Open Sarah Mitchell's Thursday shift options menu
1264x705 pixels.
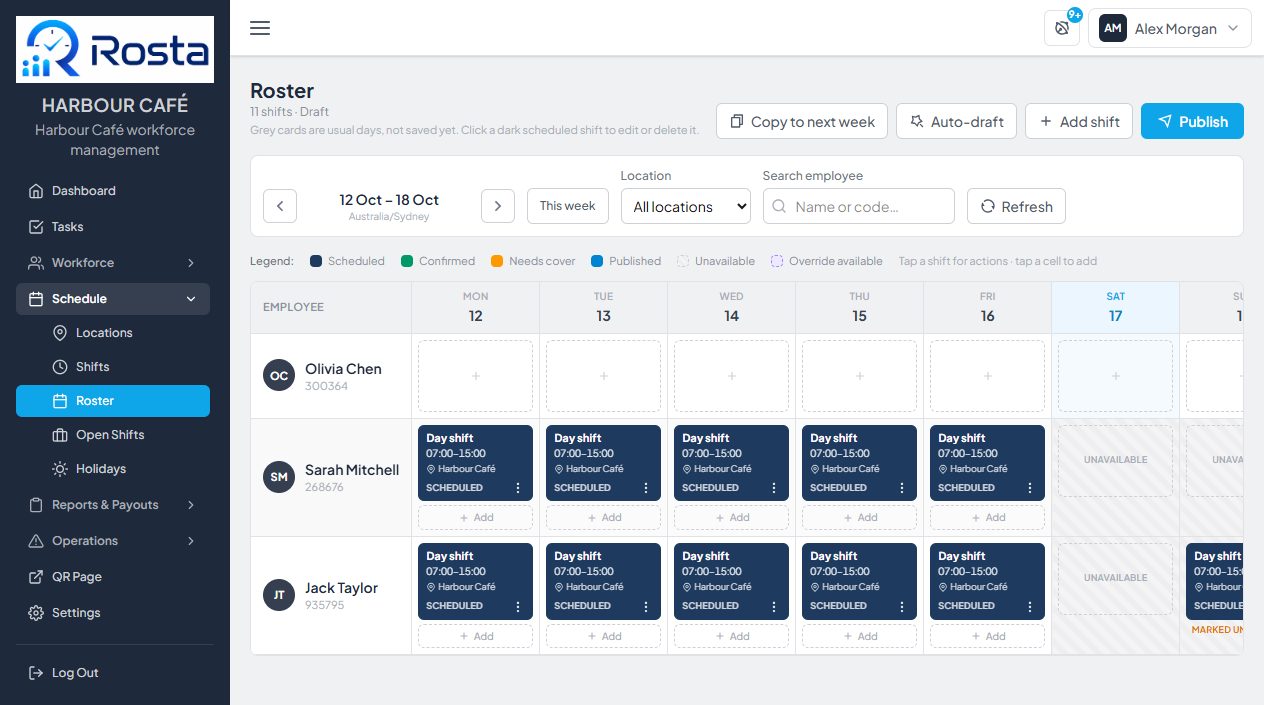pyautogui.click(x=902, y=488)
